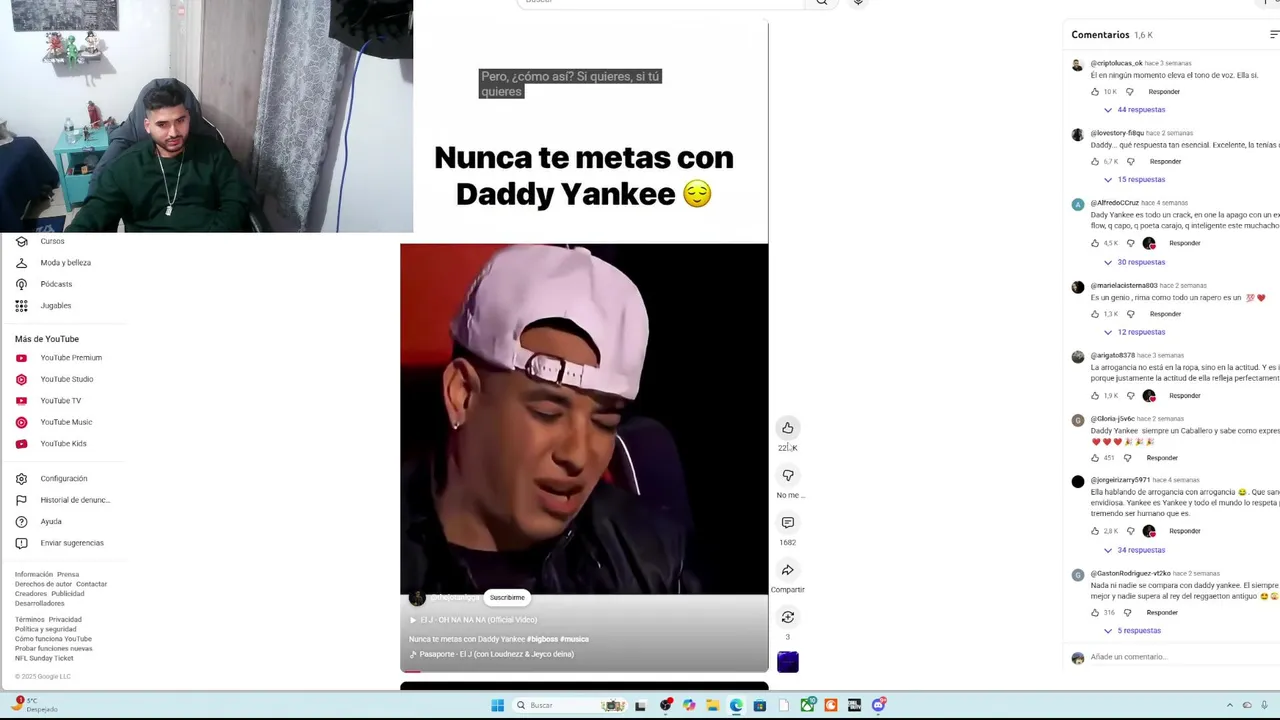The image size is (1280, 720).
Task: Subscribe with the Suscribirme button
Action: [507, 597]
